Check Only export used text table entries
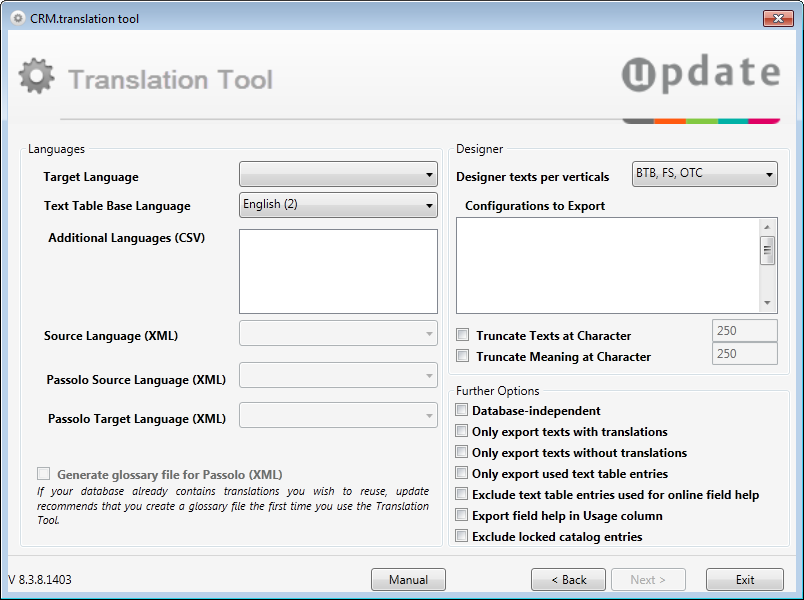This screenshot has height=600, width=804. (x=461, y=473)
